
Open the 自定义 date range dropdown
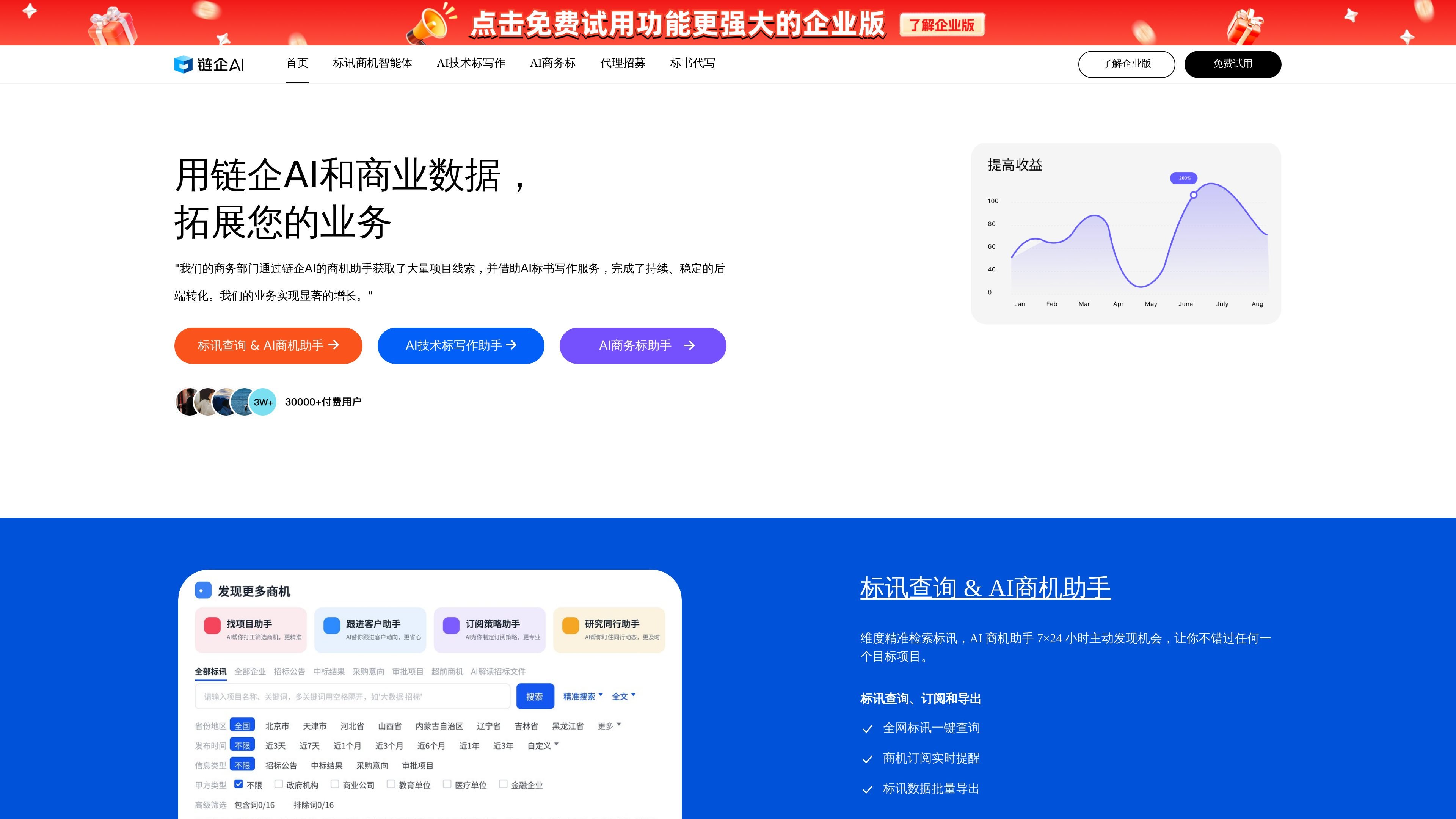point(543,745)
